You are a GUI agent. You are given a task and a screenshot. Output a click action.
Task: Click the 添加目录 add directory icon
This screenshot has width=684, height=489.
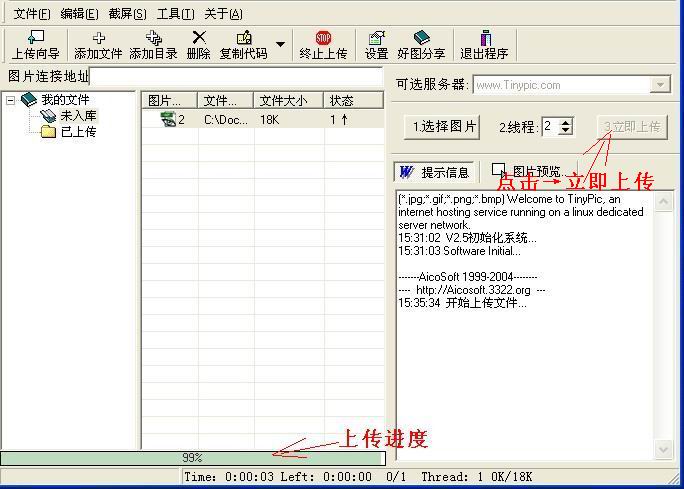pyautogui.click(x=153, y=45)
